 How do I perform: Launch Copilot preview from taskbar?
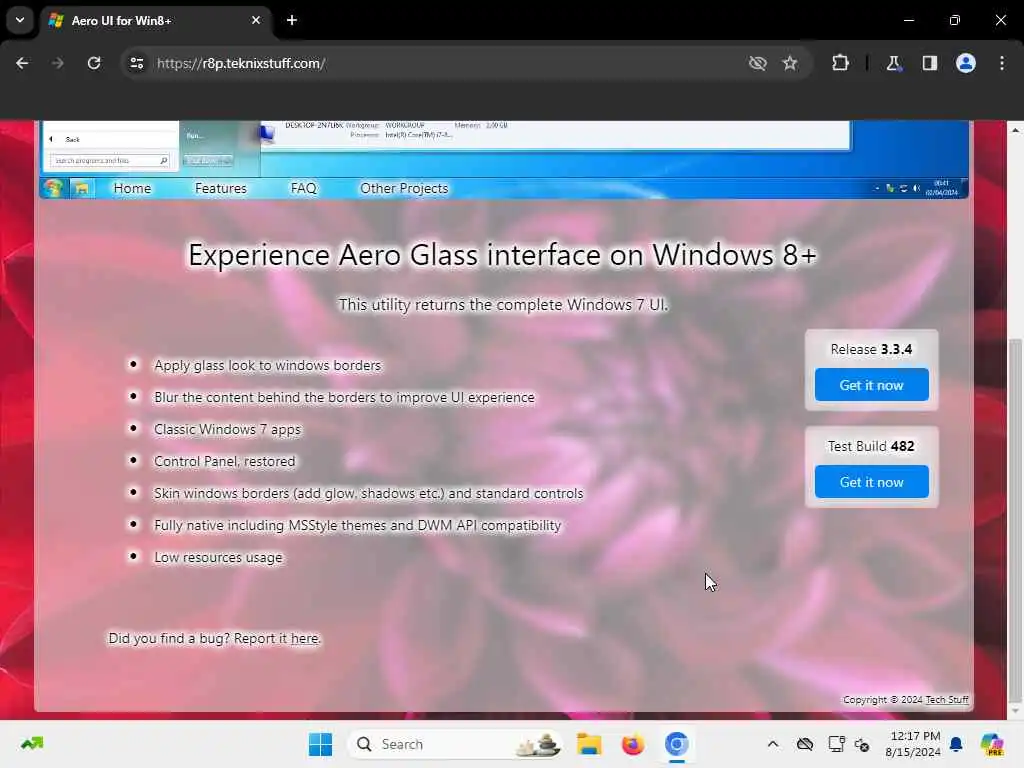coord(992,744)
